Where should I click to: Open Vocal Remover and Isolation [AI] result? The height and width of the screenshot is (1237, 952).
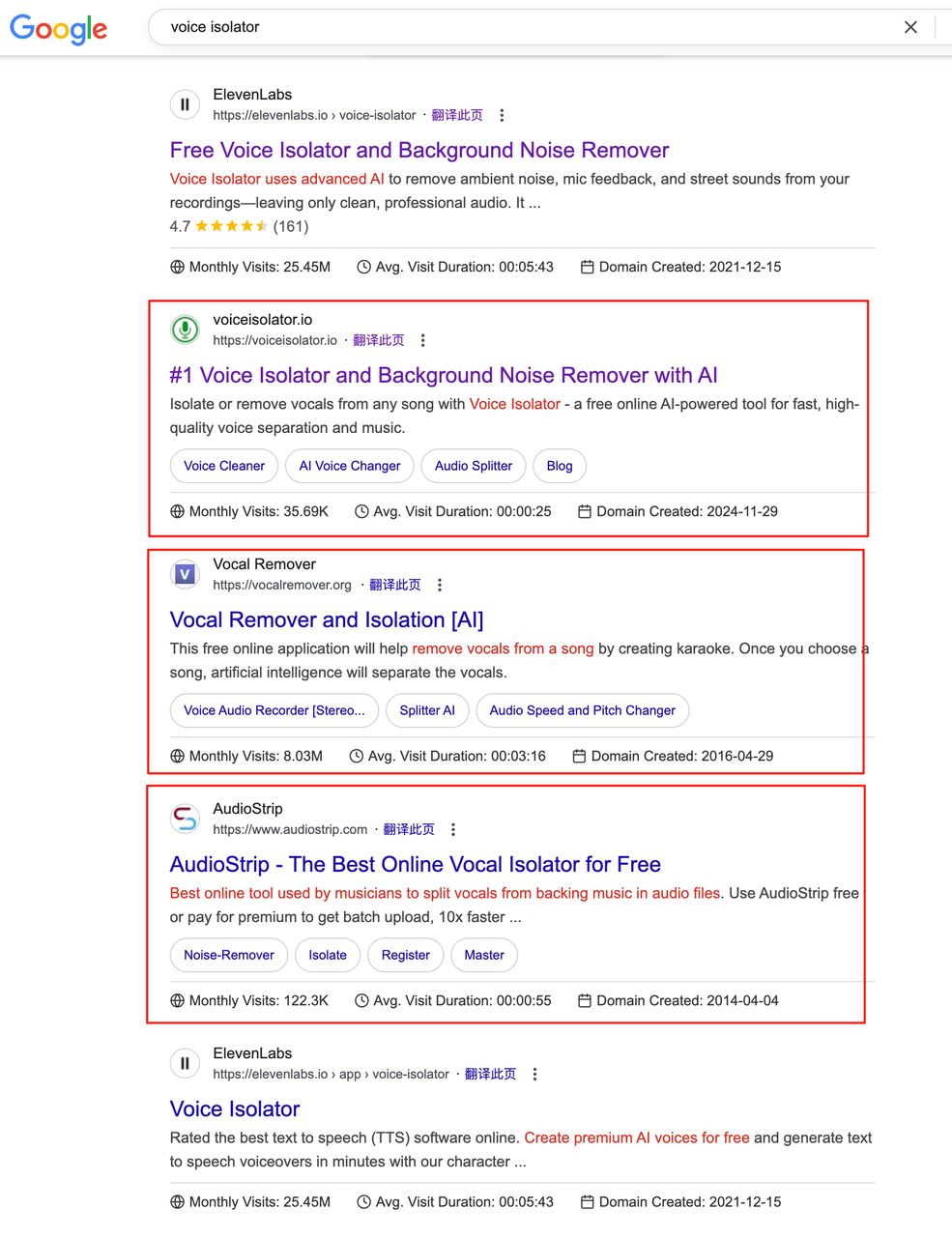tap(327, 619)
